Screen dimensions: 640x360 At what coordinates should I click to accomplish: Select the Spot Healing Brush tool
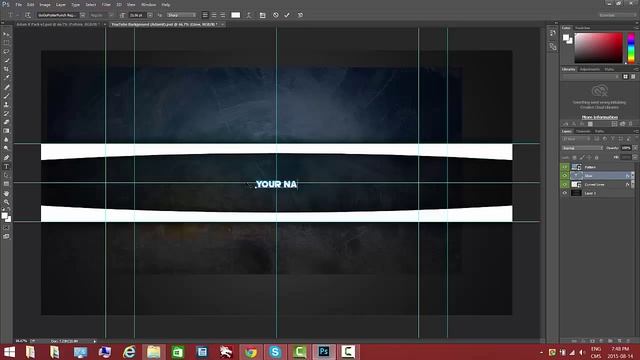[7, 87]
